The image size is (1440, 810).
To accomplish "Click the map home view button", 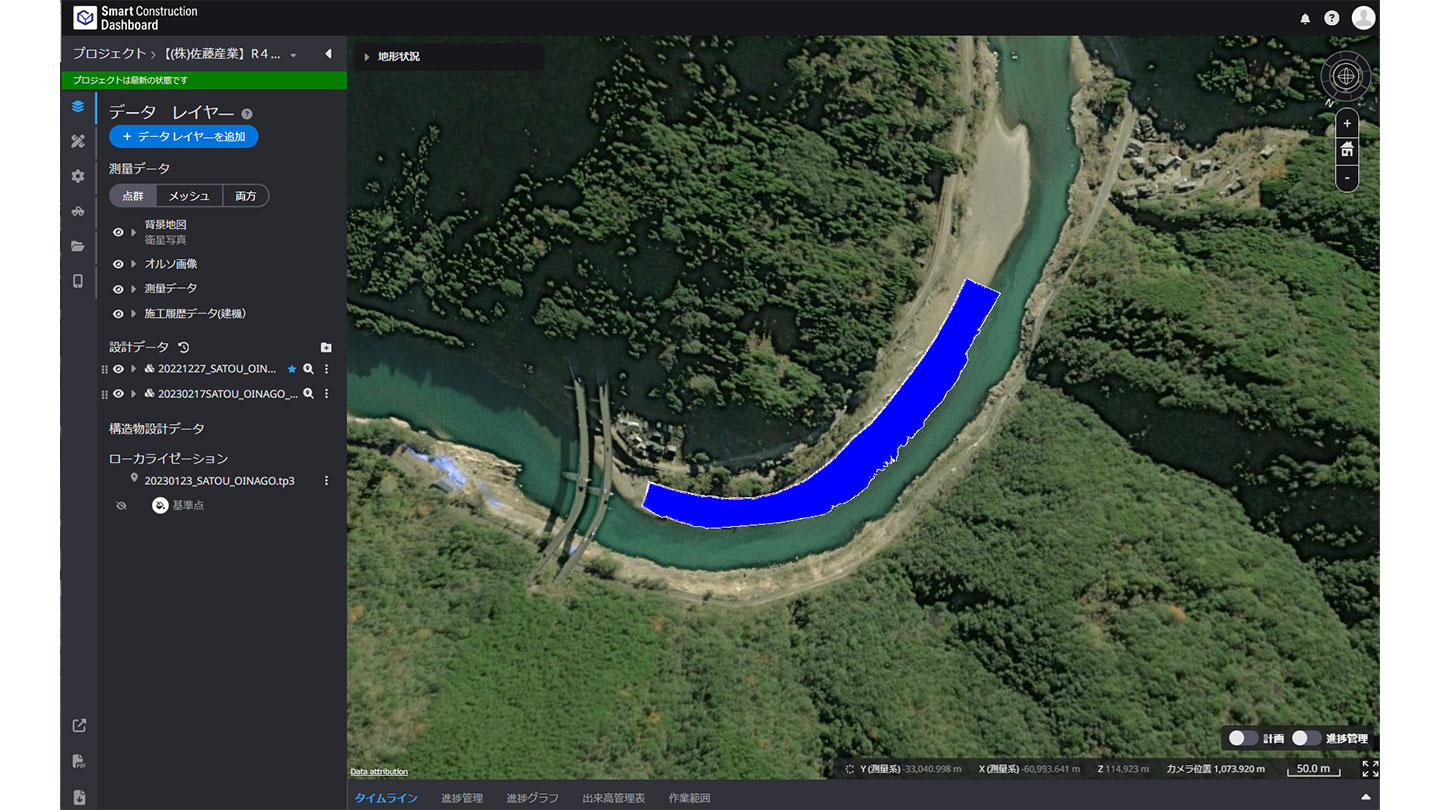I will point(1347,150).
